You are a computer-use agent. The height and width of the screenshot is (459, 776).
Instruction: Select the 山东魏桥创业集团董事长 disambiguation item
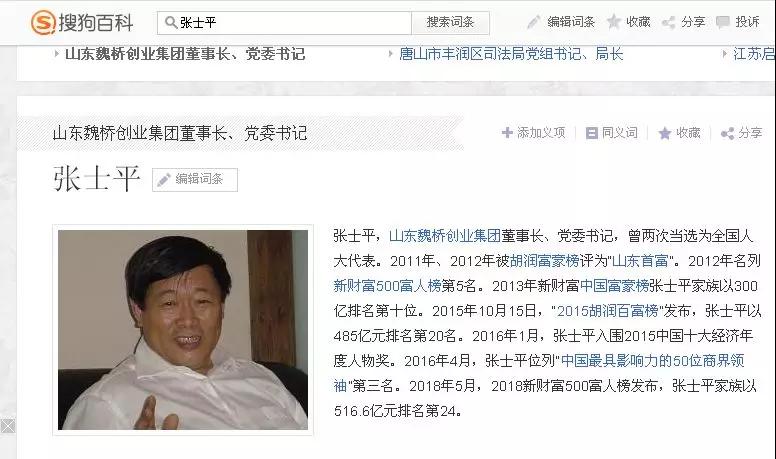[185, 53]
